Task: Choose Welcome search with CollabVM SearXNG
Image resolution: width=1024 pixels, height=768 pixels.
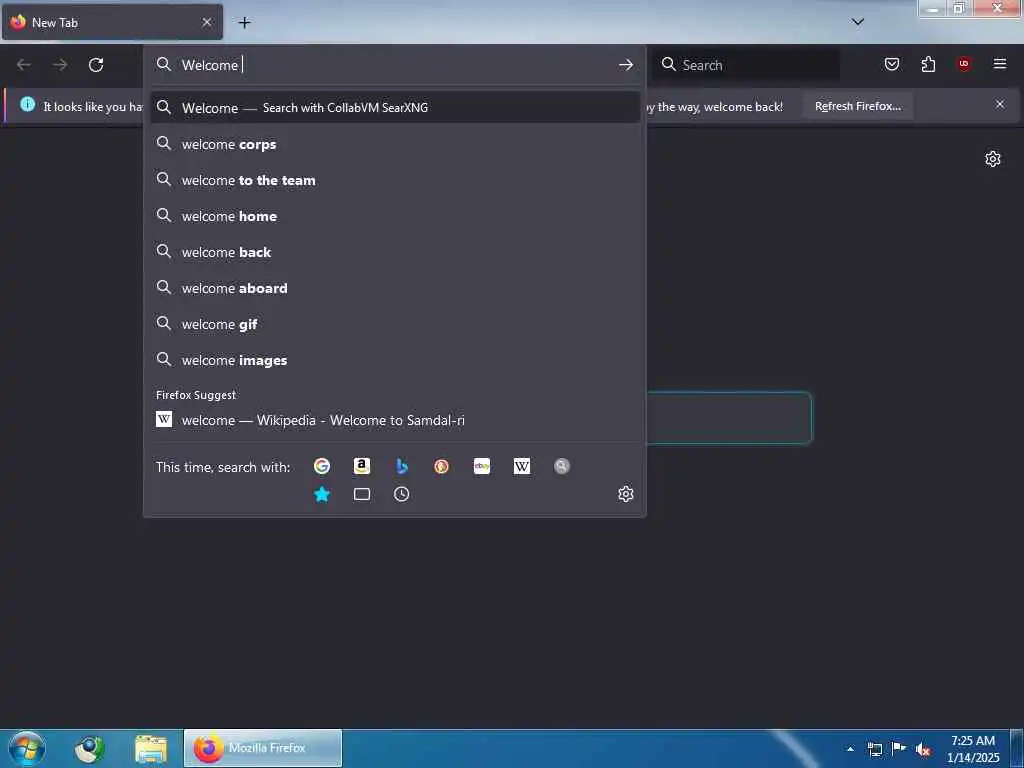Action: pyautogui.click(x=394, y=108)
